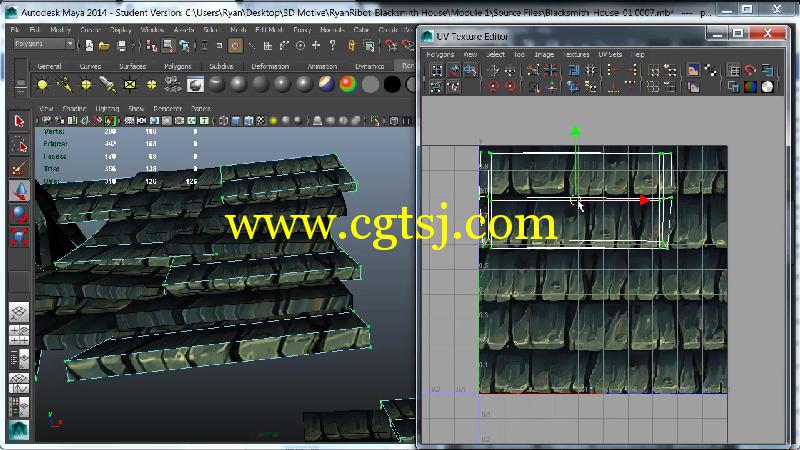The image size is (800, 450).
Task: Open the Edit Mesh menu
Action: pyautogui.click(x=269, y=30)
